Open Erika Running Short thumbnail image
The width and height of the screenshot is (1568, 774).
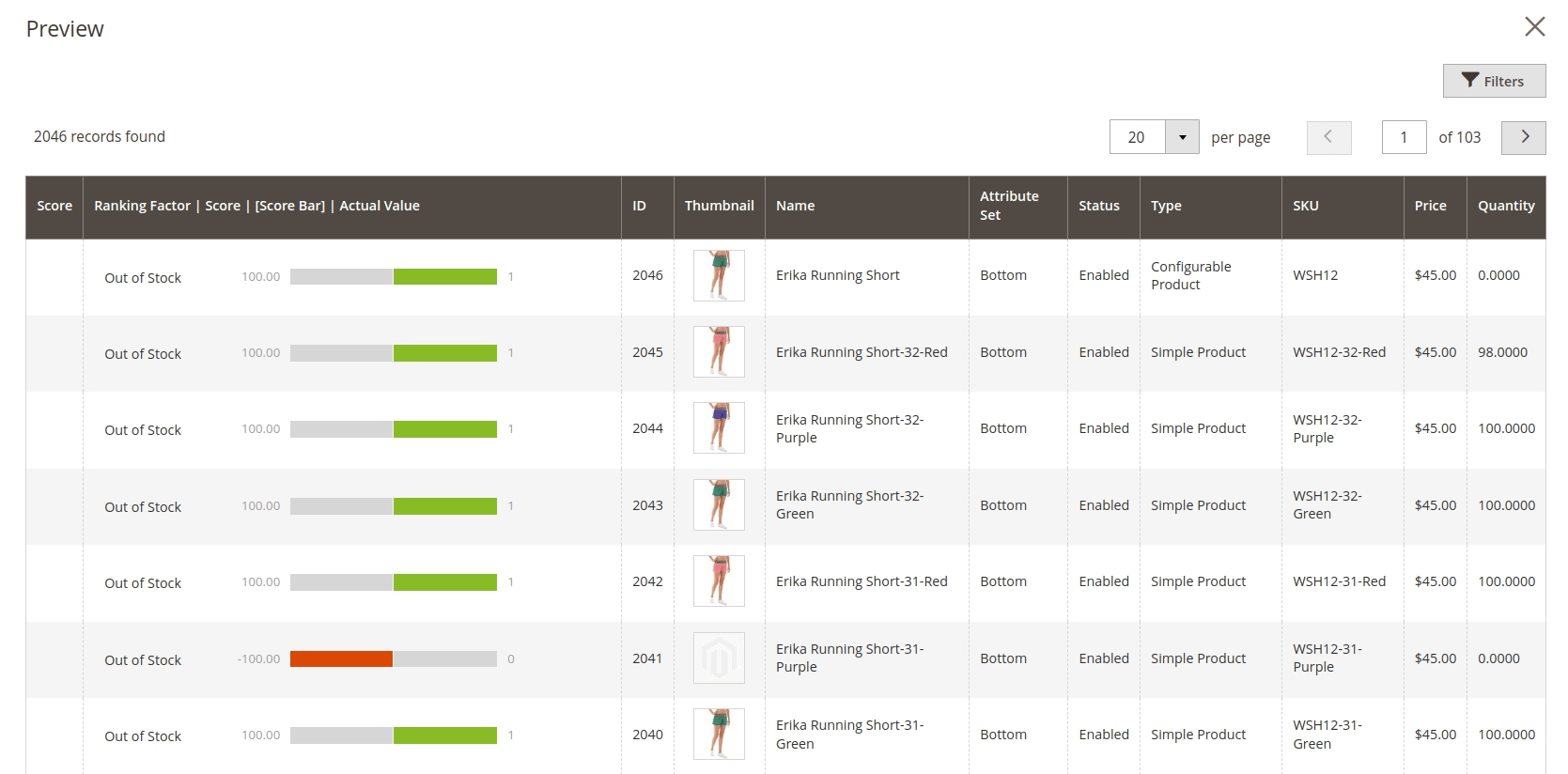point(719,275)
